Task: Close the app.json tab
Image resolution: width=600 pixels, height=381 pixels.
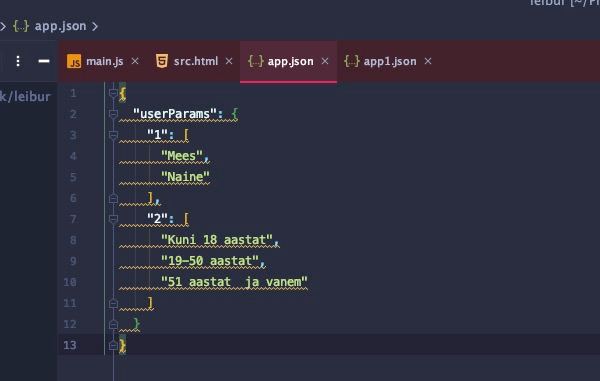Action: pyautogui.click(x=325, y=61)
